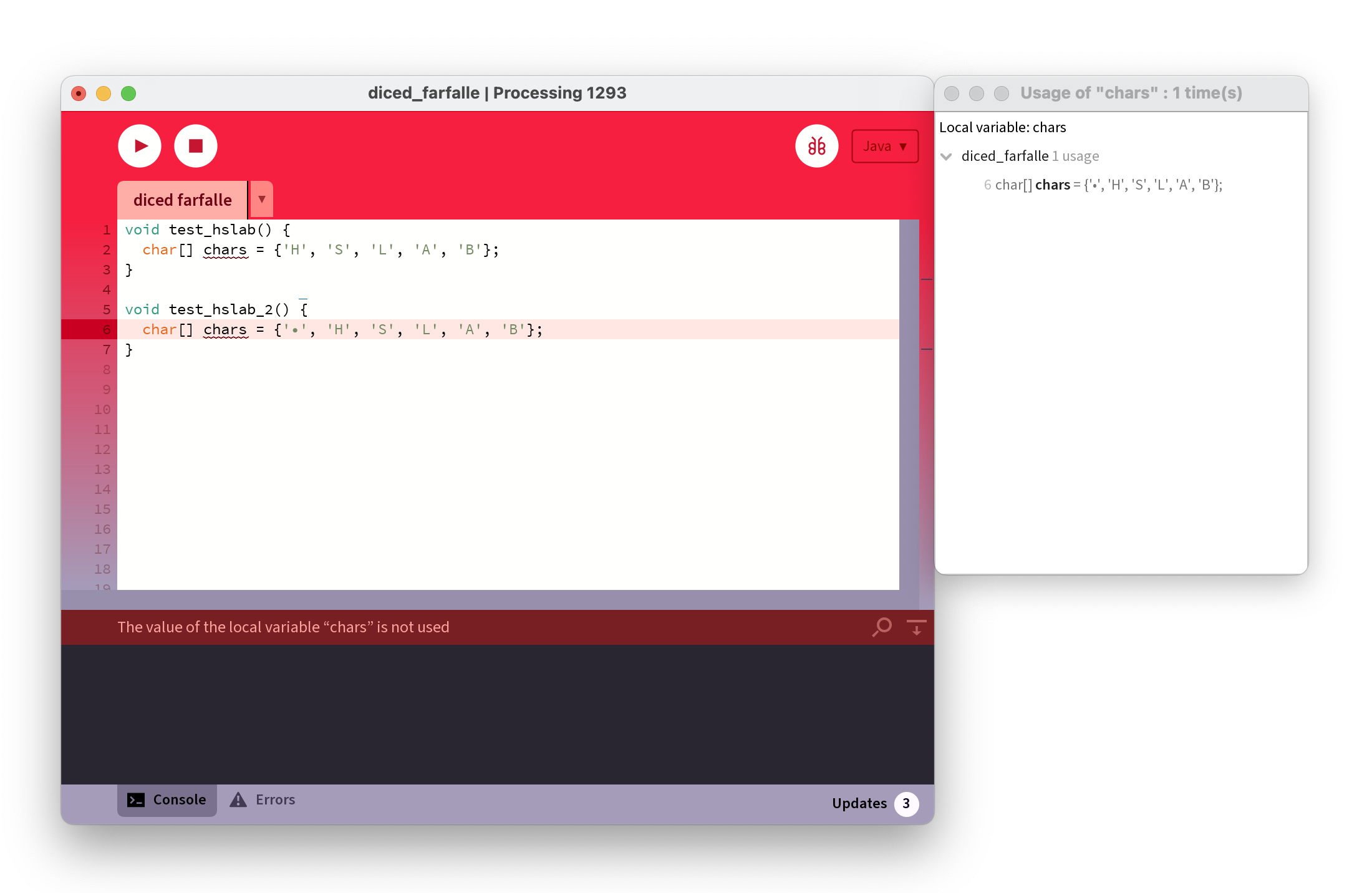Image resolution: width=1372 pixels, height=893 pixels.
Task: Click the underlined chars variable on line 2
Action: pyautogui.click(x=225, y=250)
